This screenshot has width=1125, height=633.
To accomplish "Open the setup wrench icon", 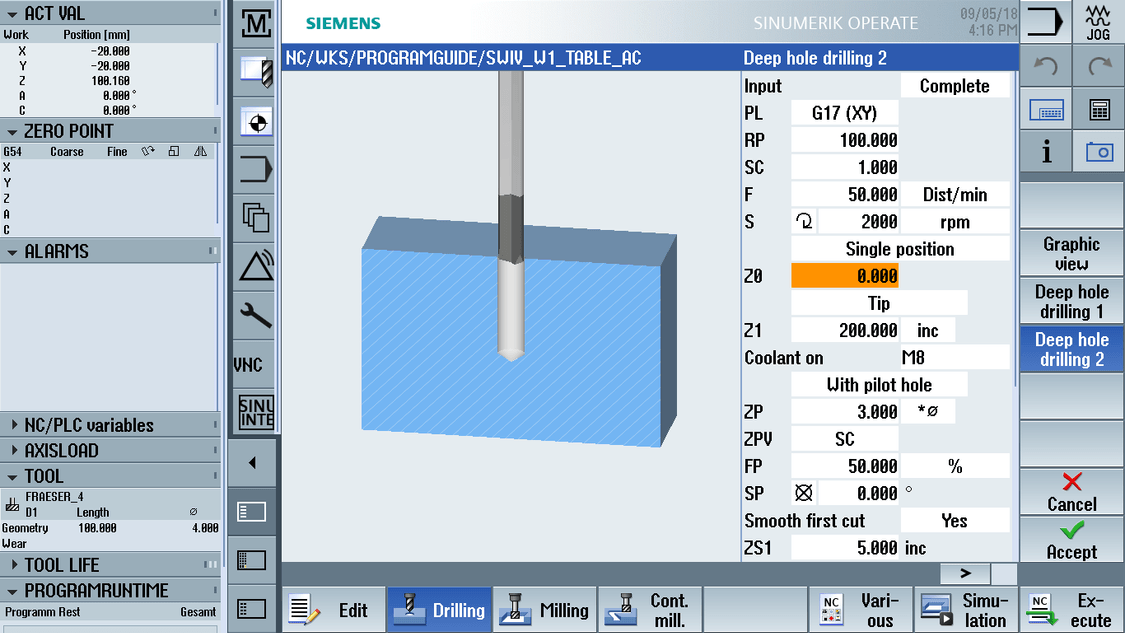I will (255, 315).
